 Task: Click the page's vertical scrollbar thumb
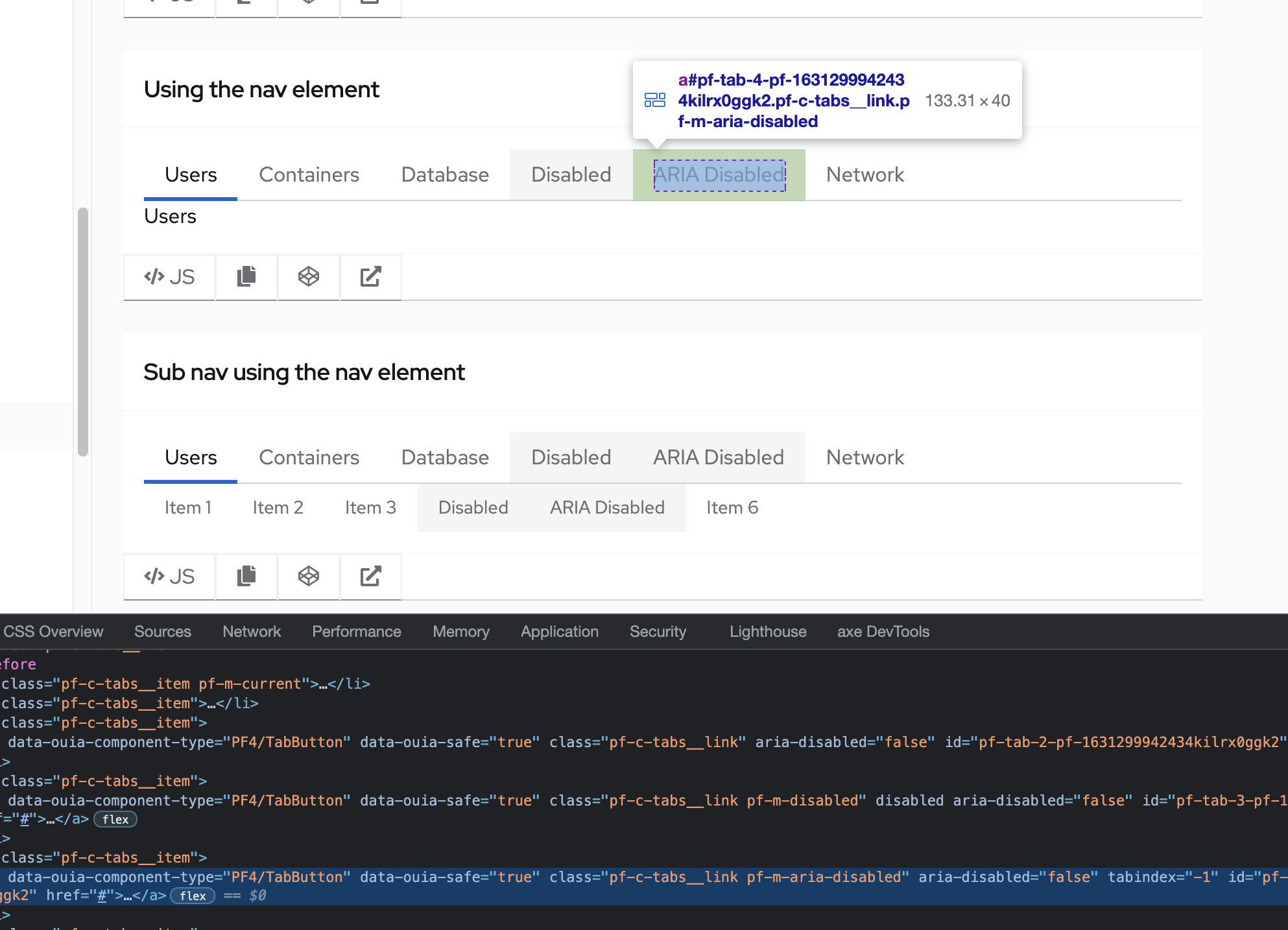pyautogui.click(x=82, y=331)
